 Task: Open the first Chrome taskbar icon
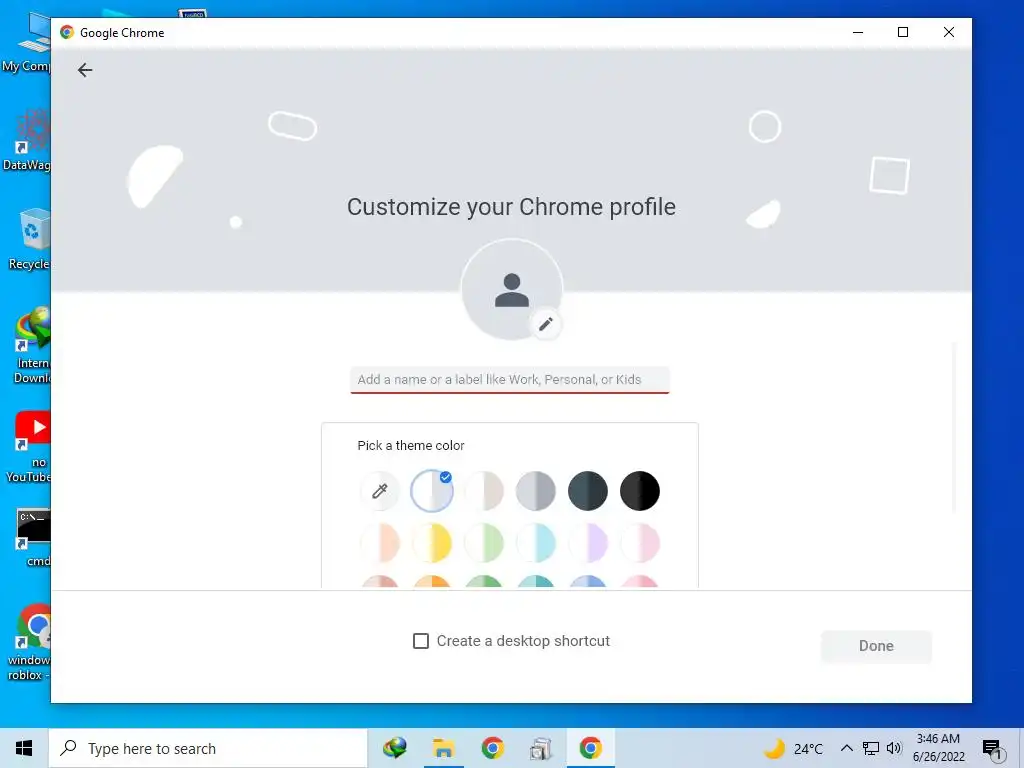tap(492, 748)
